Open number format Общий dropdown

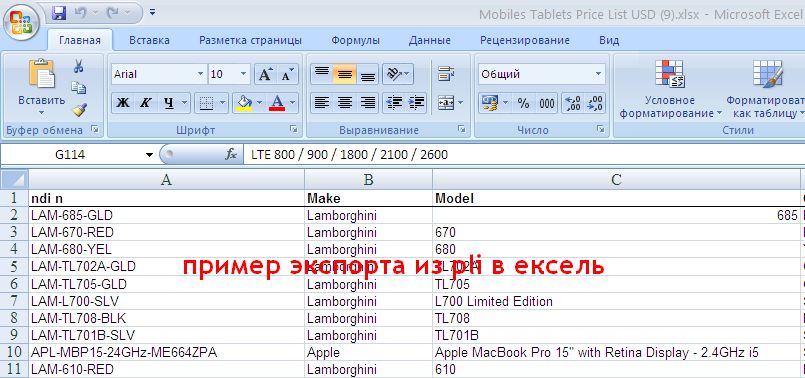[x=598, y=74]
